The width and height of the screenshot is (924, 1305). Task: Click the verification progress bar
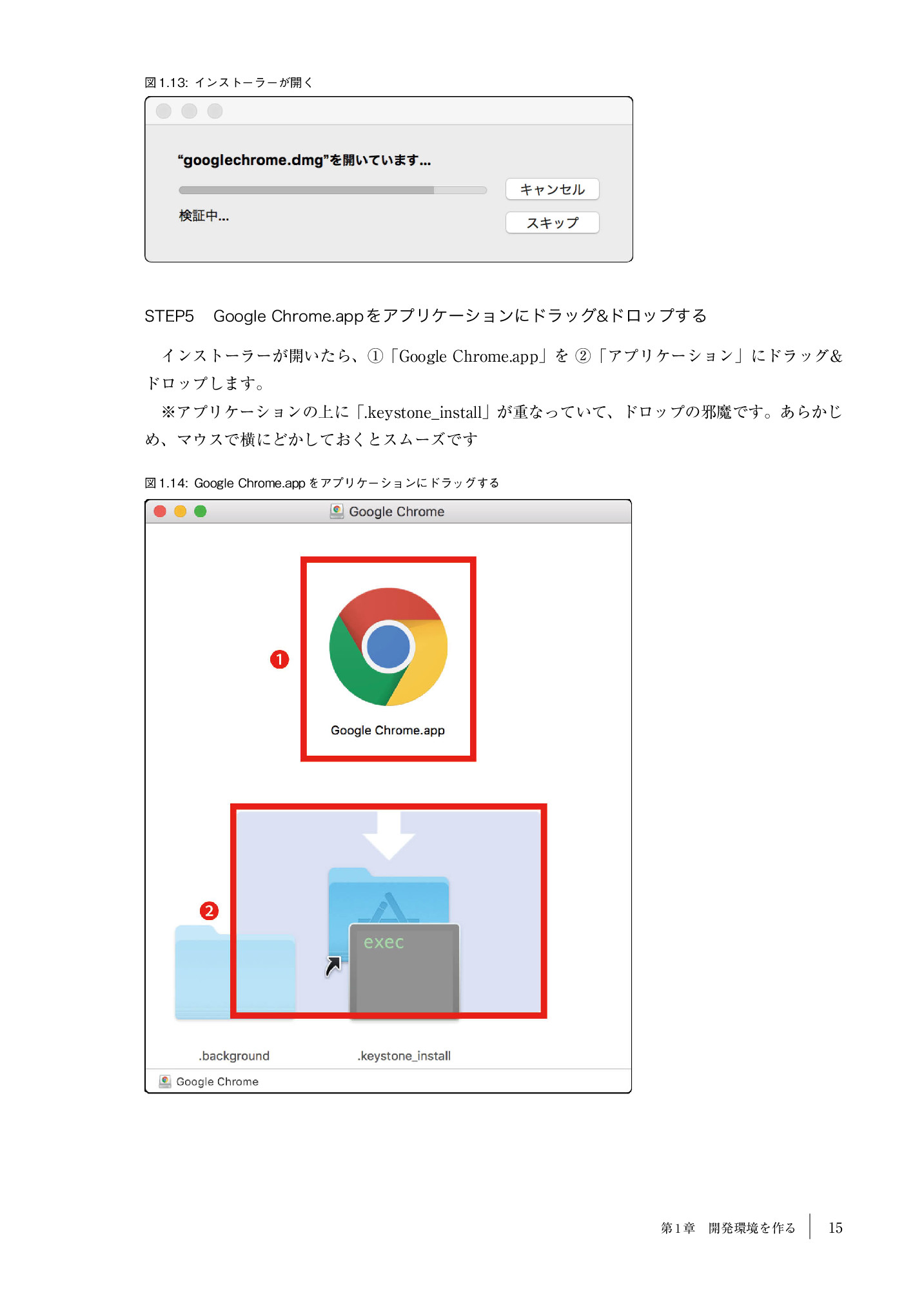coord(333,190)
